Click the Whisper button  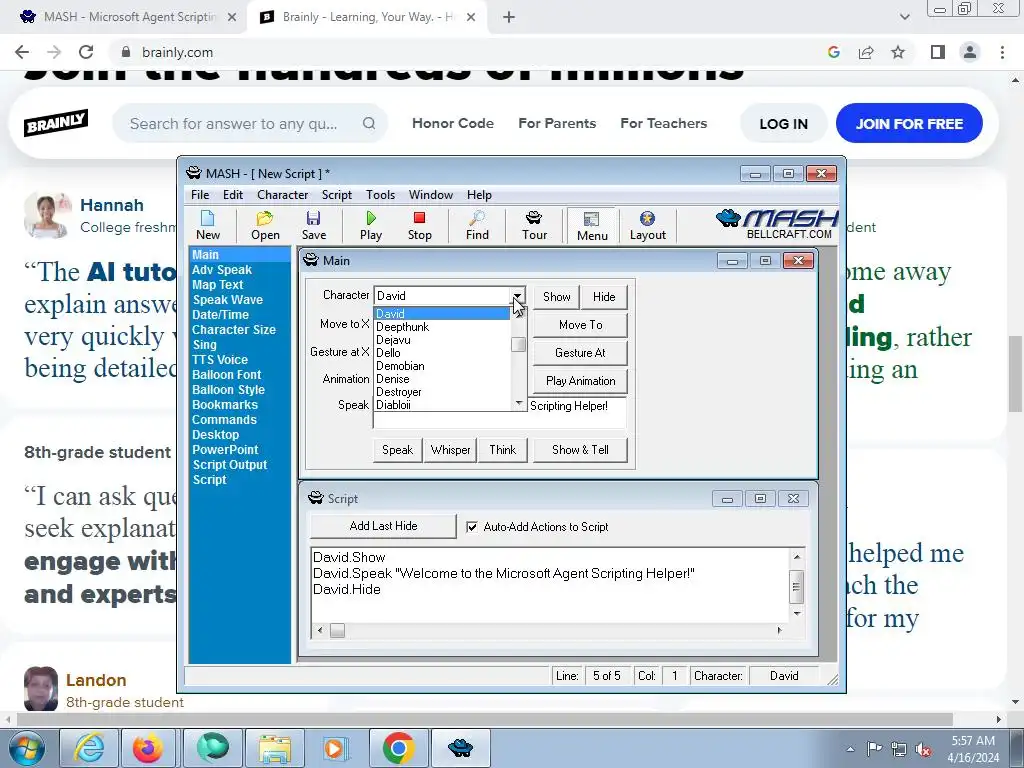(x=450, y=450)
